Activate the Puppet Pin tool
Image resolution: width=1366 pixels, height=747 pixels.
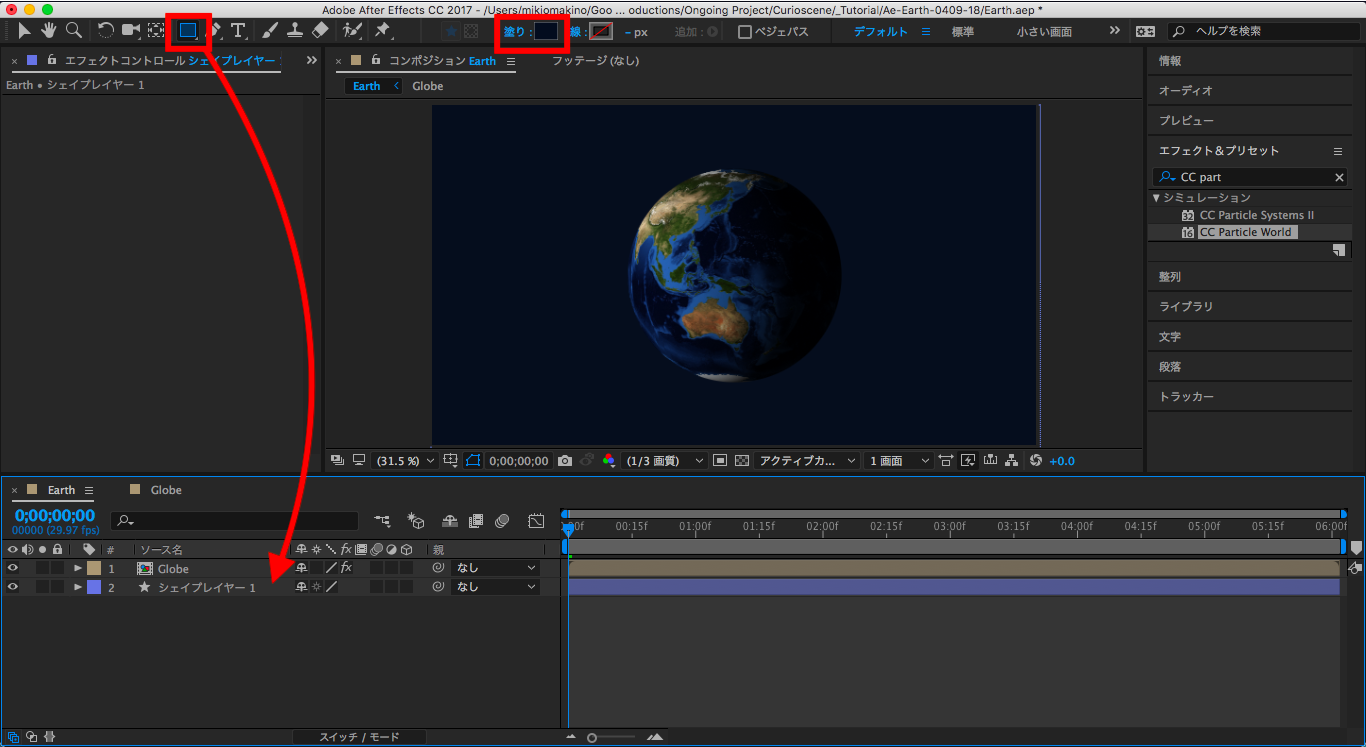pyautogui.click(x=382, y=31)
